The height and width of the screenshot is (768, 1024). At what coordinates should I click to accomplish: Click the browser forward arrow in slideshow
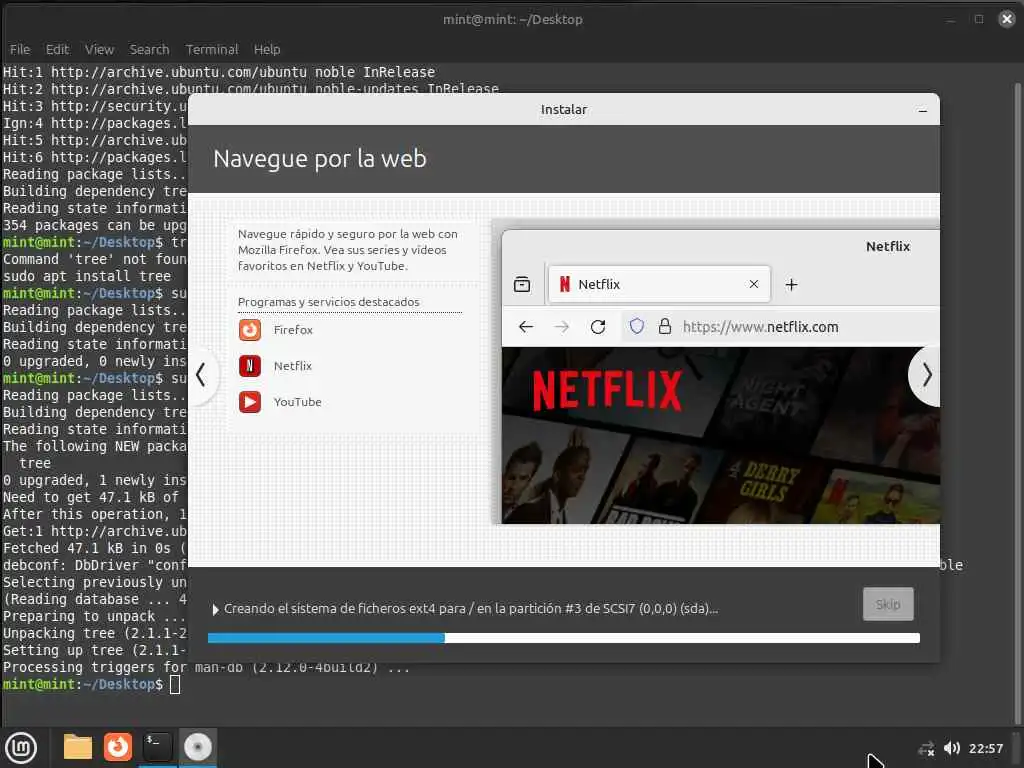(562, 327)
